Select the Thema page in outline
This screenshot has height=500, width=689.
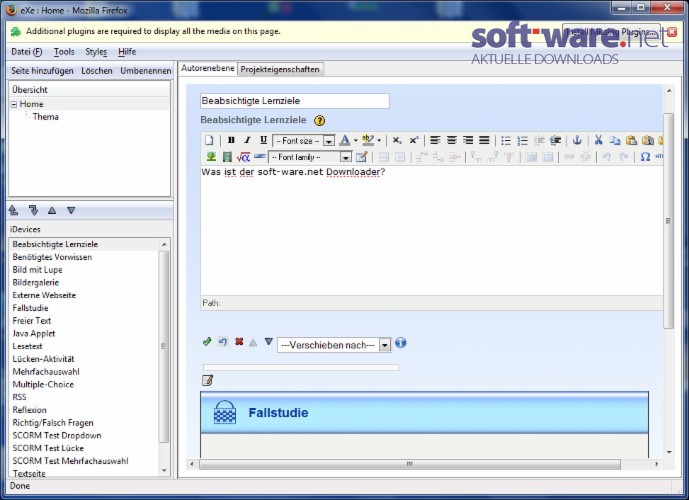45,117
